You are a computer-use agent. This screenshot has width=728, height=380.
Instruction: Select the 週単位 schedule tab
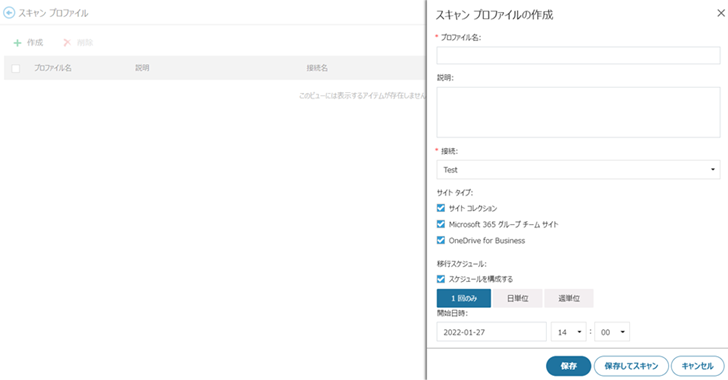click(569, 298)
